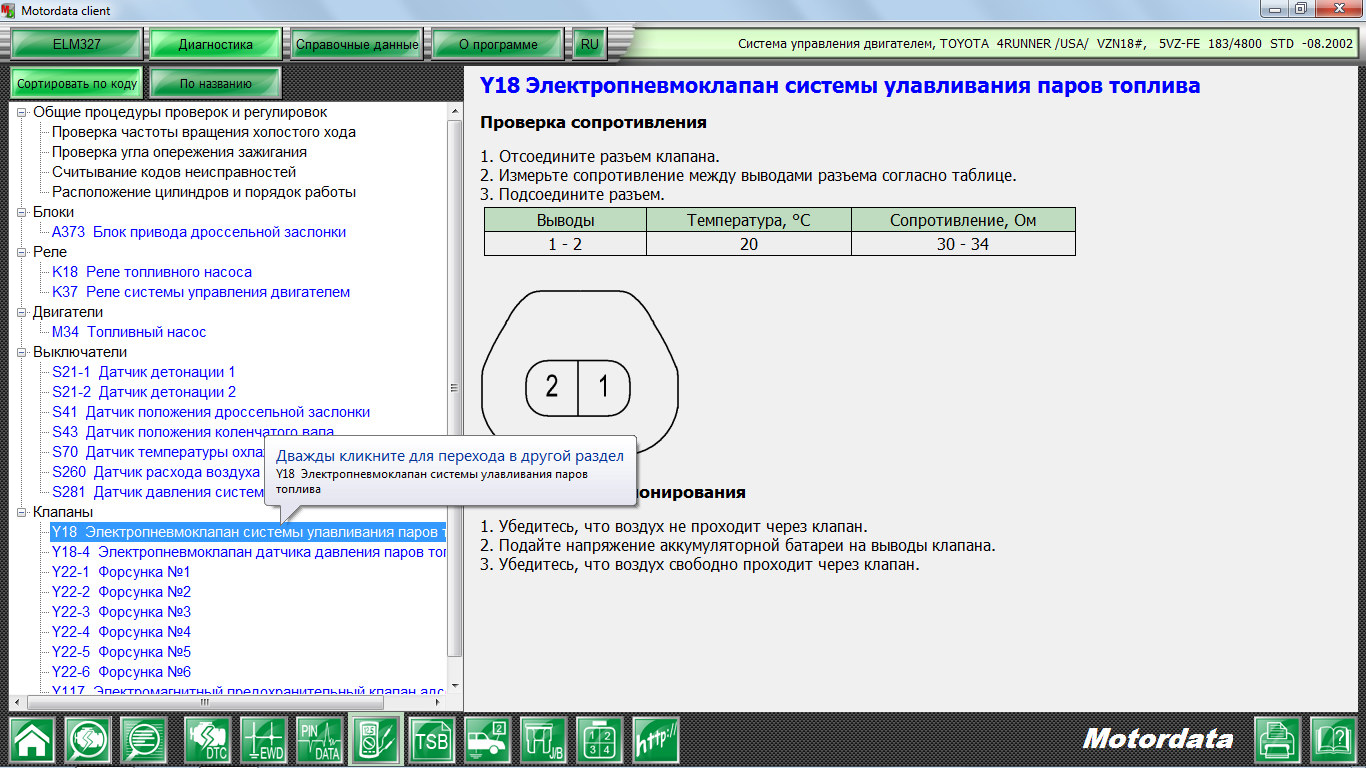Image resolution: width=1366 pixels, height=768 pixels.
Task: Open Y22-2 Форсунка №2
Action: coord(121,592)
